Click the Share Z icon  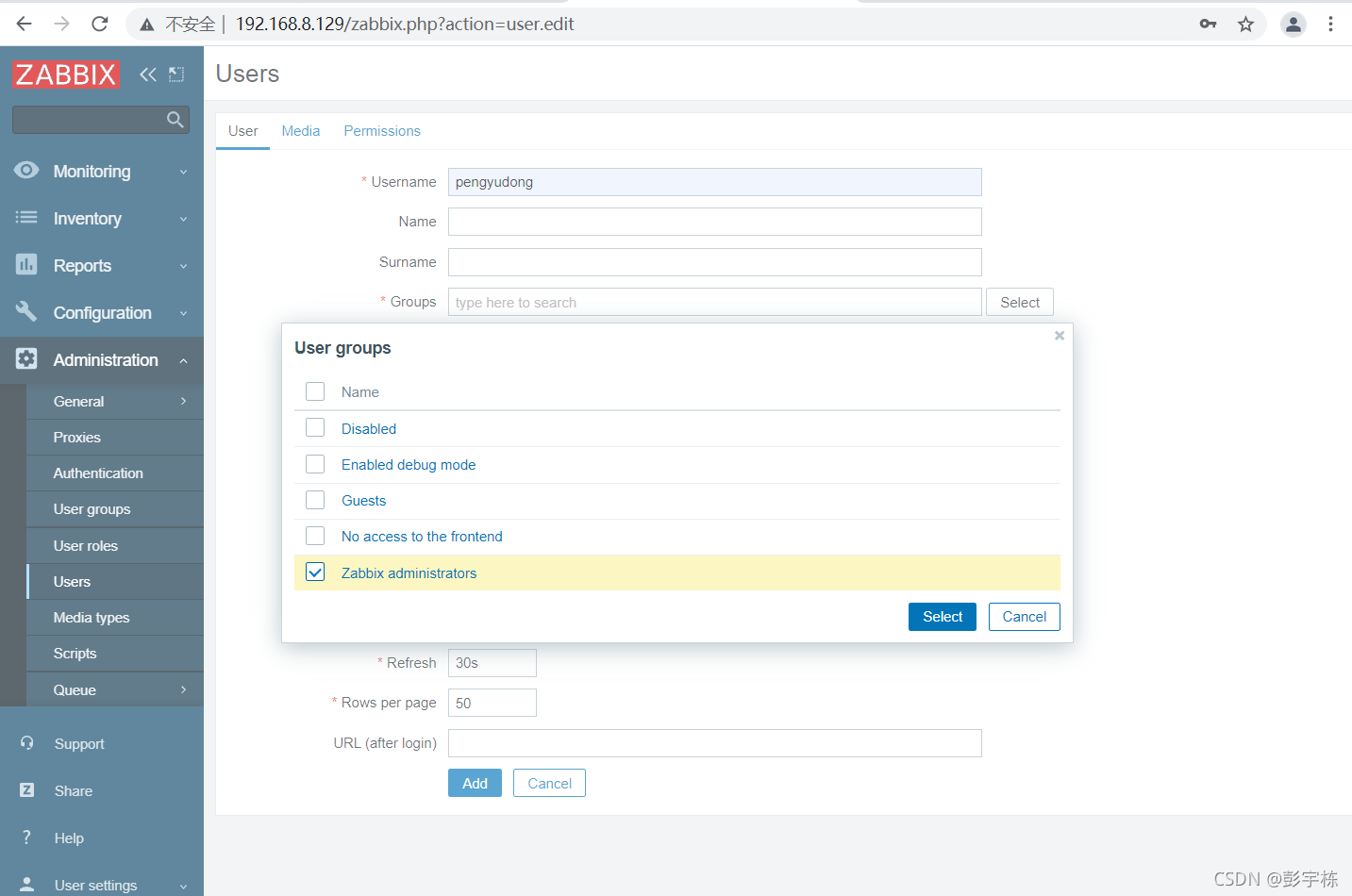(26, 790)
